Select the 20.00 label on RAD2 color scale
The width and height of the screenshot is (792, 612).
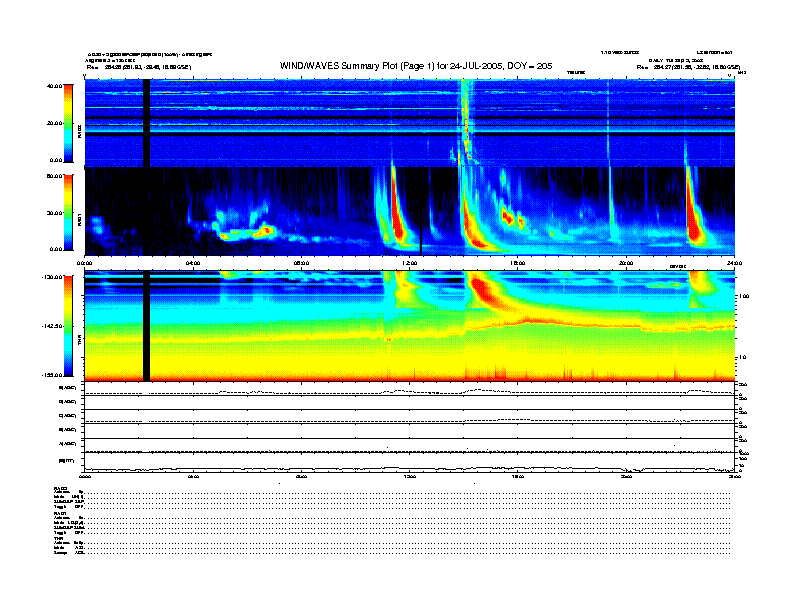click(55, 123)
